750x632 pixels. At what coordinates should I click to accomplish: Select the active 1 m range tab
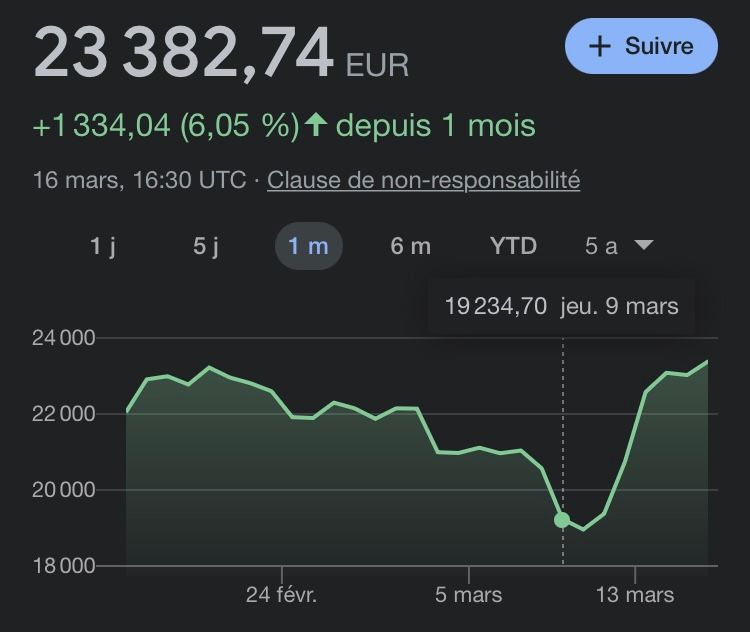[x=308, y=246]
